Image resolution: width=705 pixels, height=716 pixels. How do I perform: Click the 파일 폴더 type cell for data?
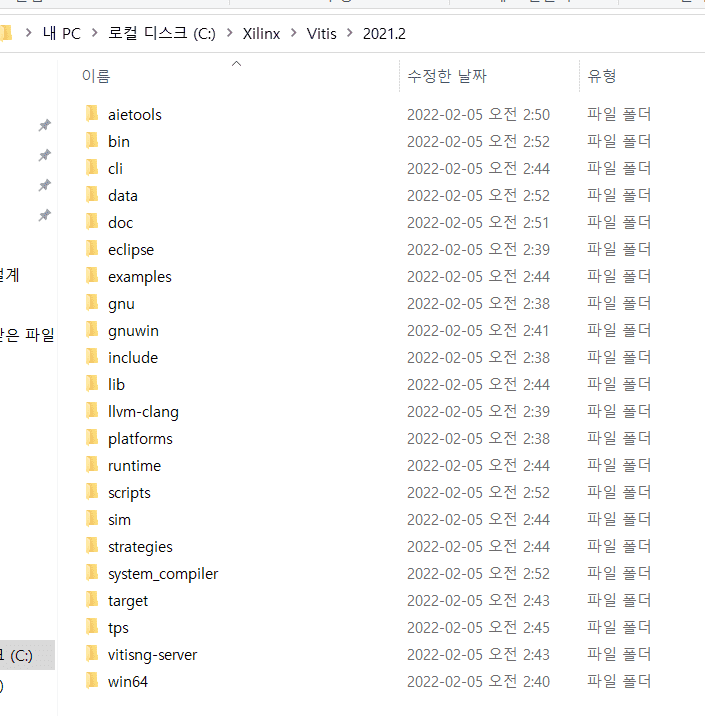(x=619, y=195)
